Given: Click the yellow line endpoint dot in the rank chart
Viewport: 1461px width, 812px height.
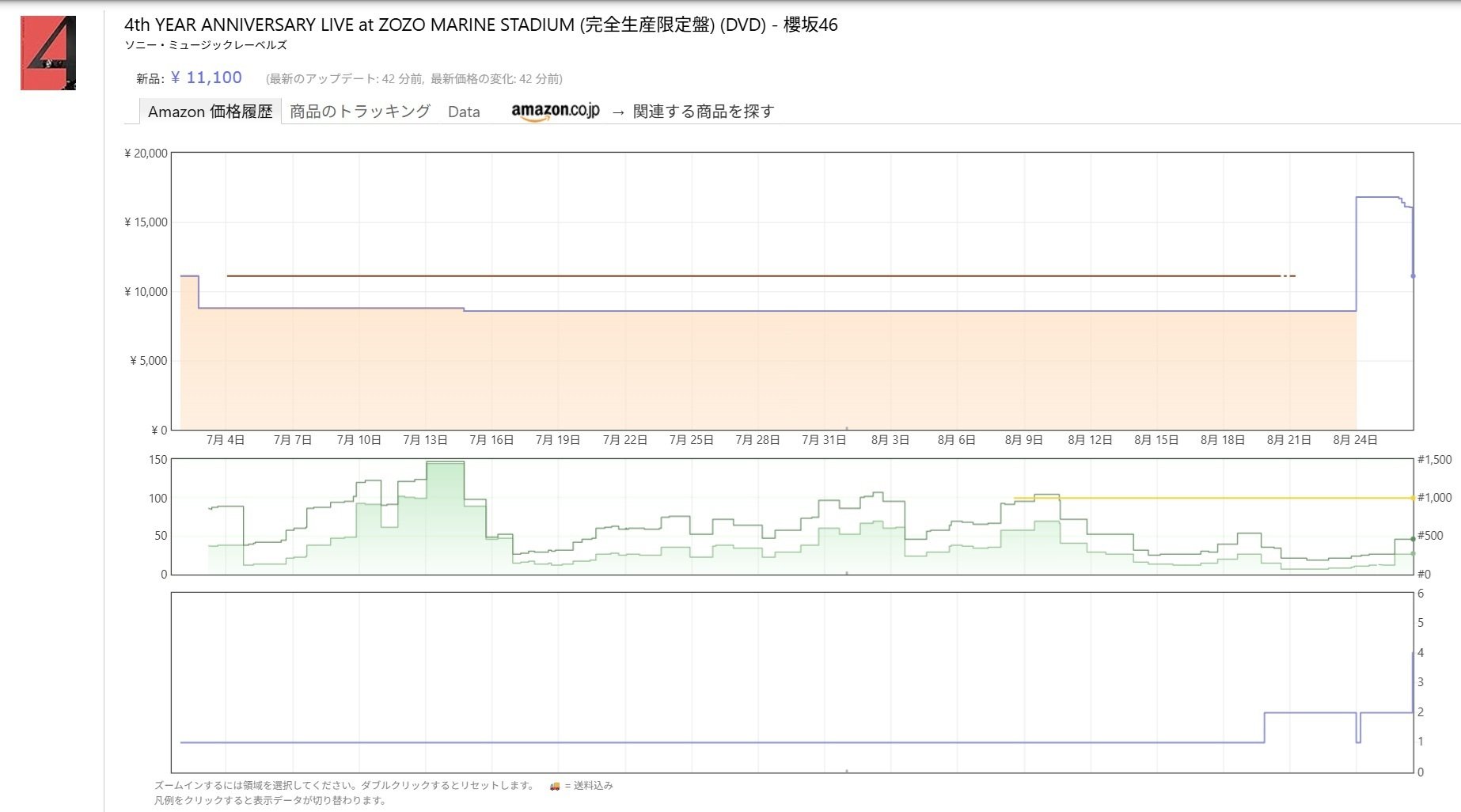Looking at the screenshot, I should pos(1414,498).
